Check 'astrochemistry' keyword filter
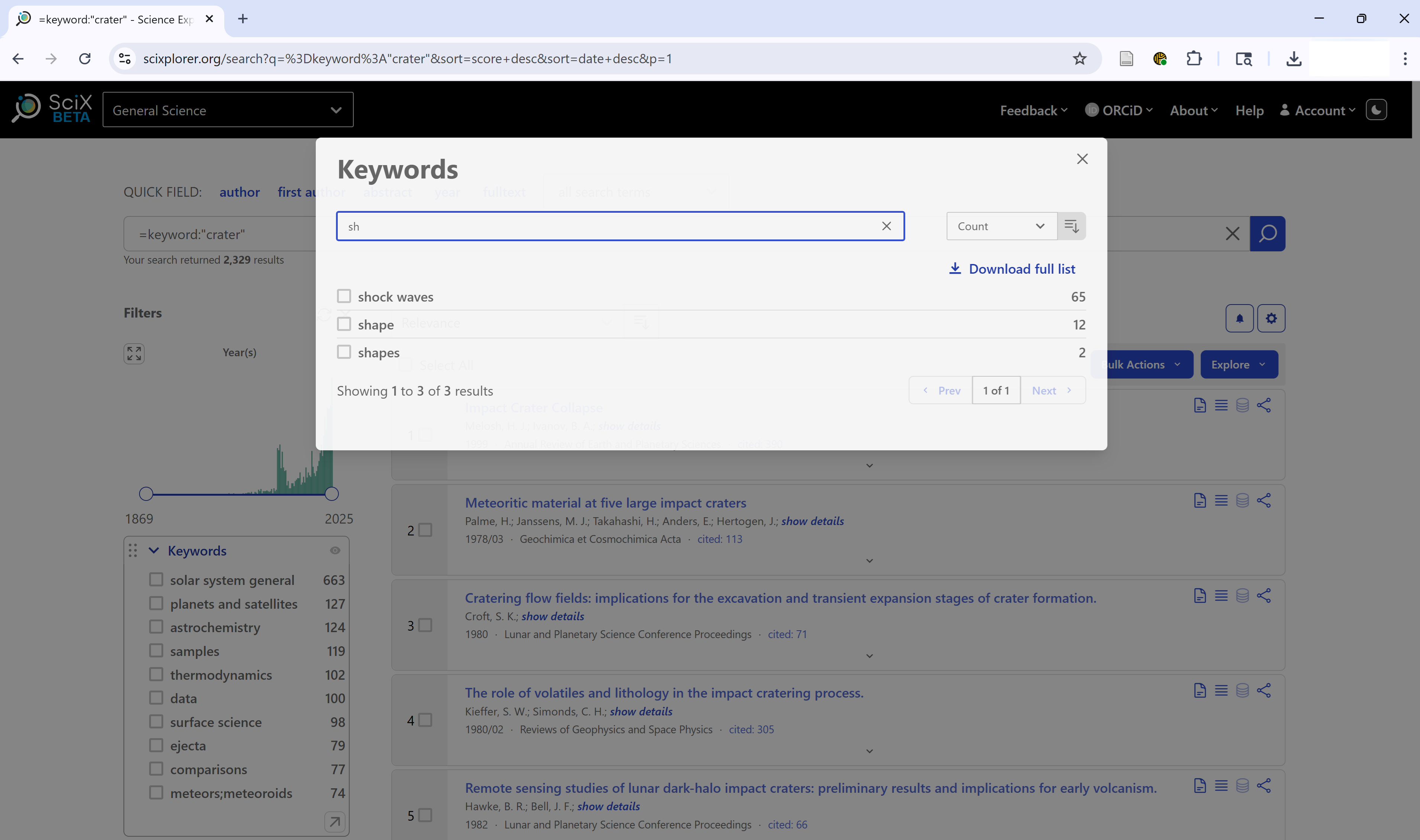1420x840 pixels. click(x=156, y=627)
